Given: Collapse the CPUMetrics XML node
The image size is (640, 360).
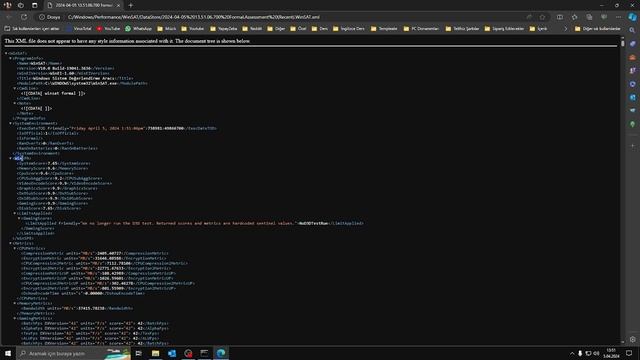Looking at the screenshot, I should pyautogui.click(x=15, y=248).
